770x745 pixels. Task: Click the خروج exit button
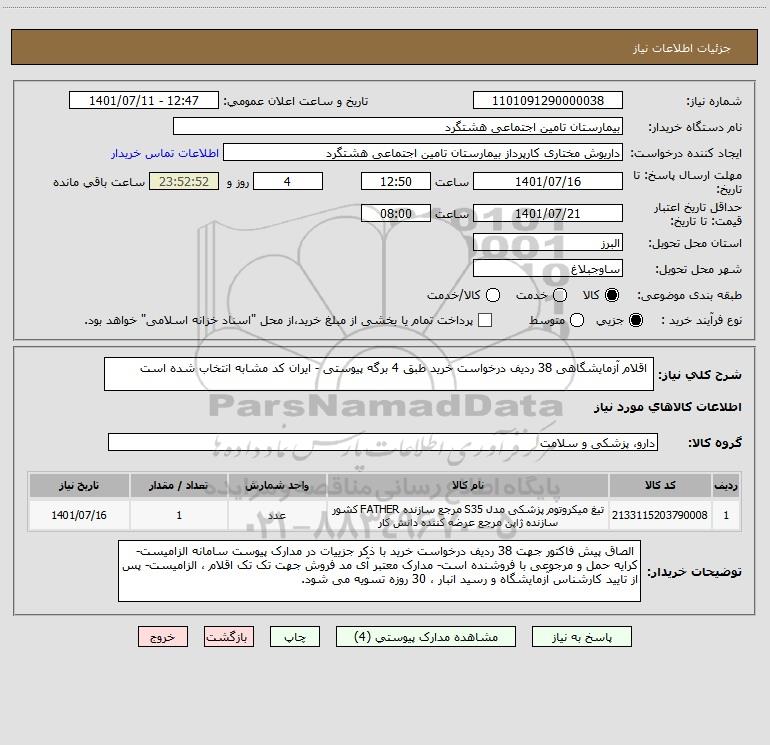click(x=163, y=636)
